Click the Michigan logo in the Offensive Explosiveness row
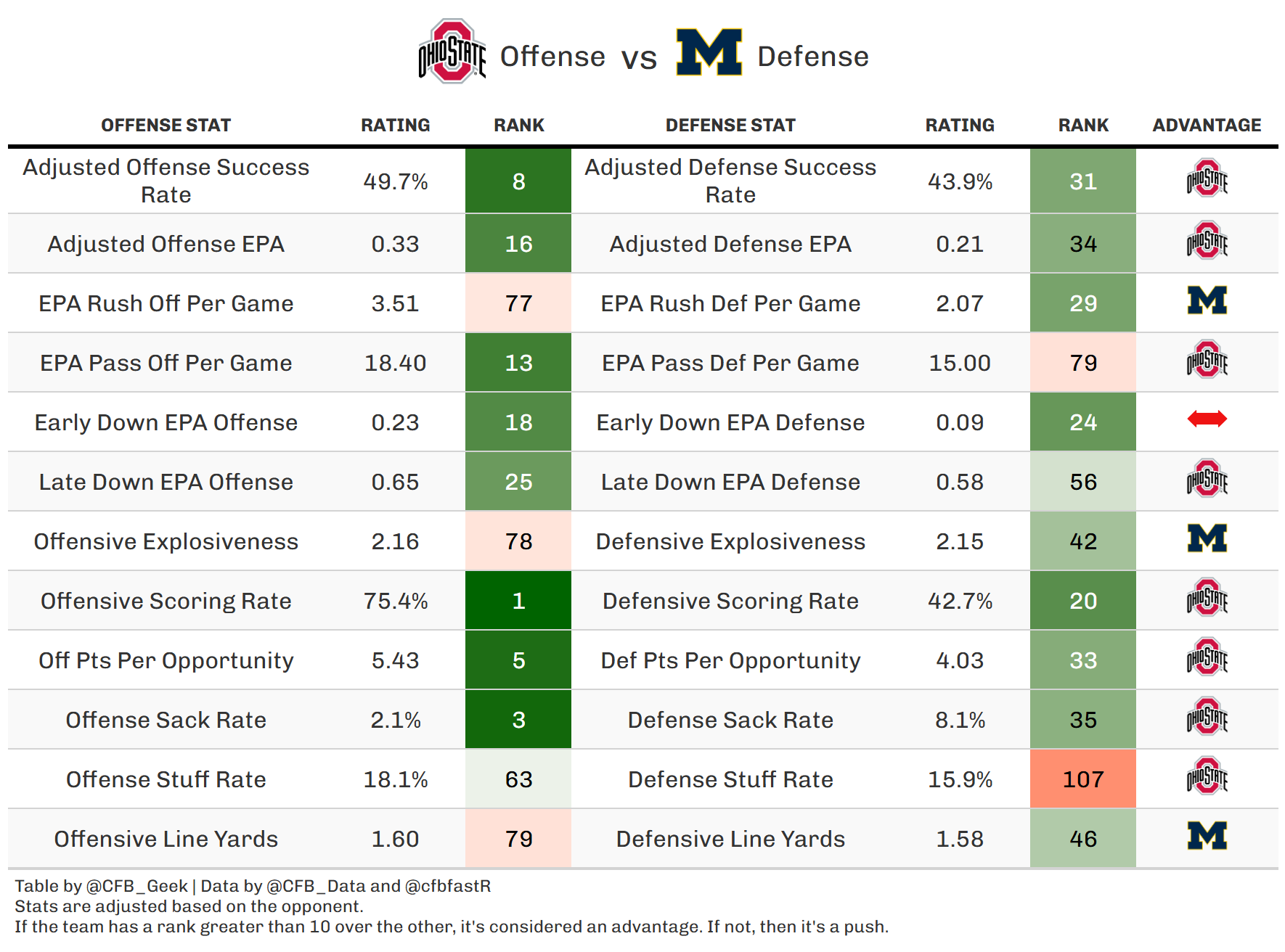The image size is (1285, 952). [1207, 538]
